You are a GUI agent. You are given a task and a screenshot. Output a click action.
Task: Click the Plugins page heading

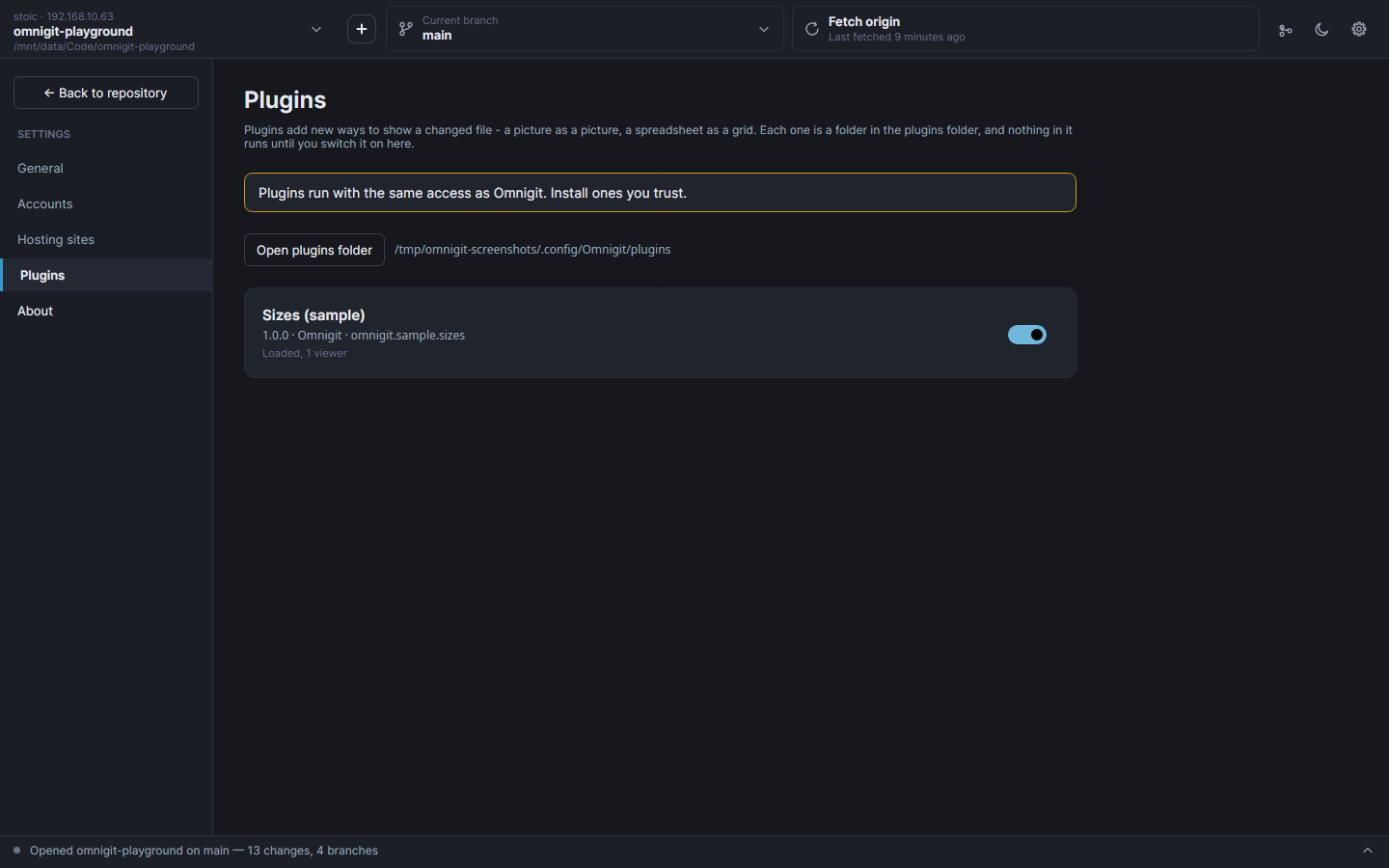(286, 100)
